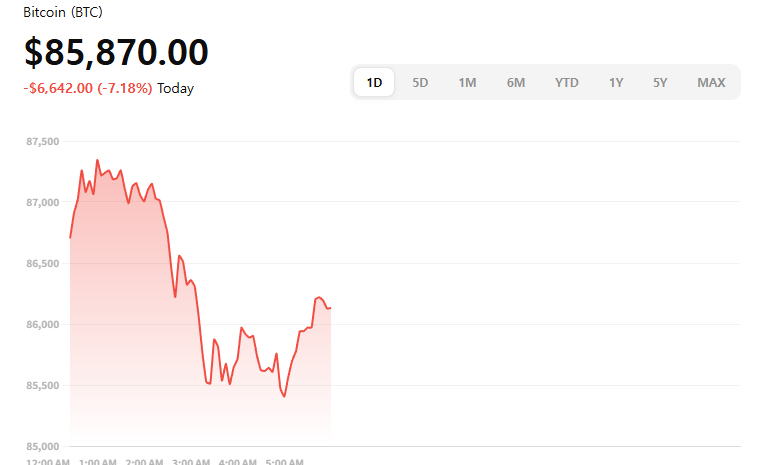Select the 1D time range tab
Viewport: 761px width, 465px height.
[374, 82]
